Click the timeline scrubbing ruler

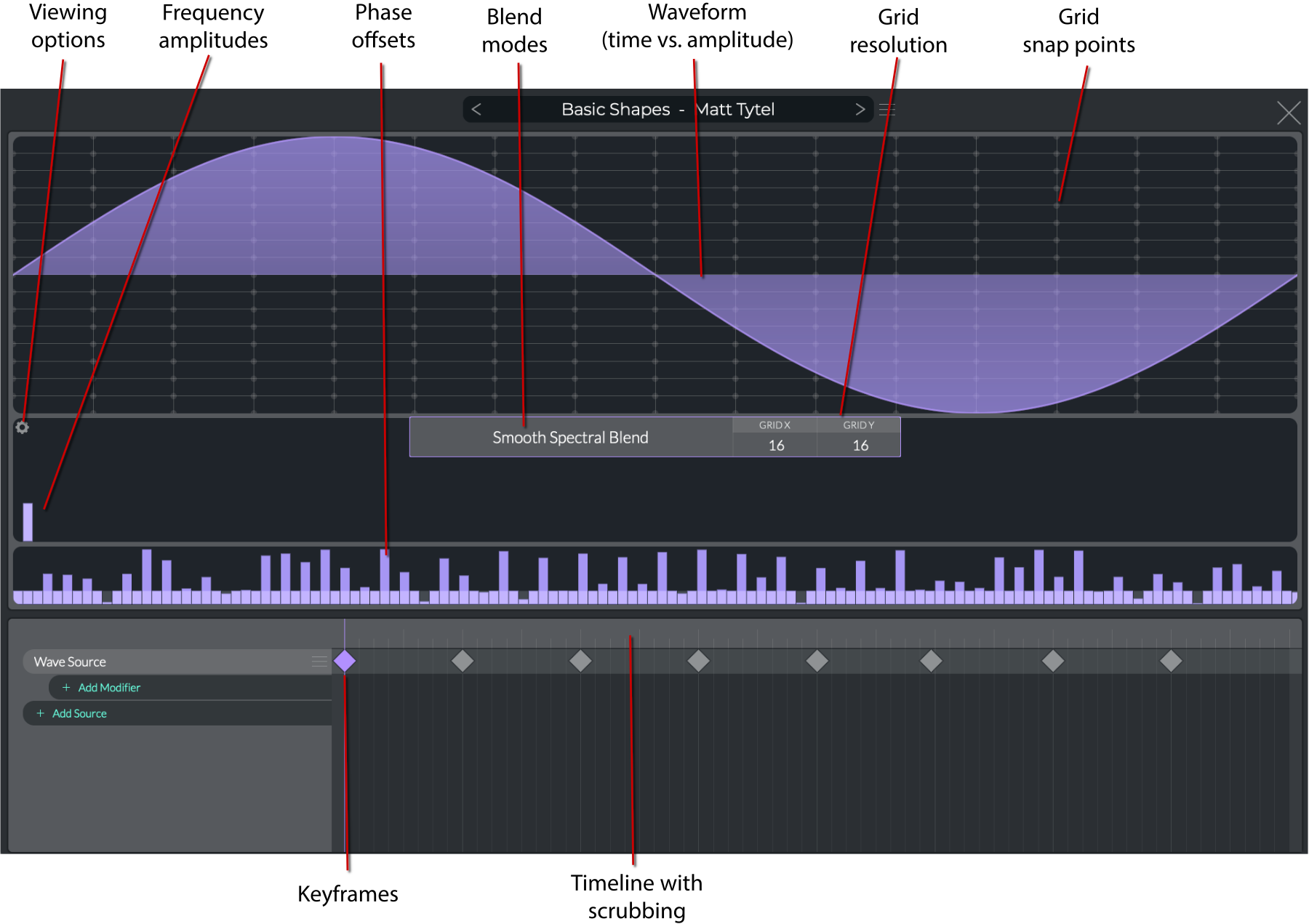818,634
